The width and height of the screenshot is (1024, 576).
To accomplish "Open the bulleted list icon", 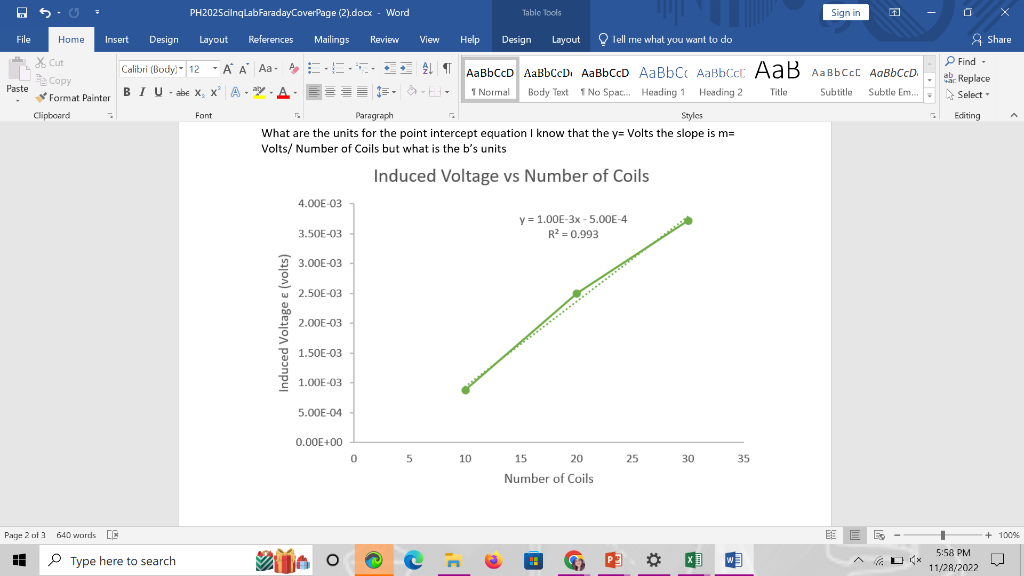I will pyautogui.click(x=312, y=68).
